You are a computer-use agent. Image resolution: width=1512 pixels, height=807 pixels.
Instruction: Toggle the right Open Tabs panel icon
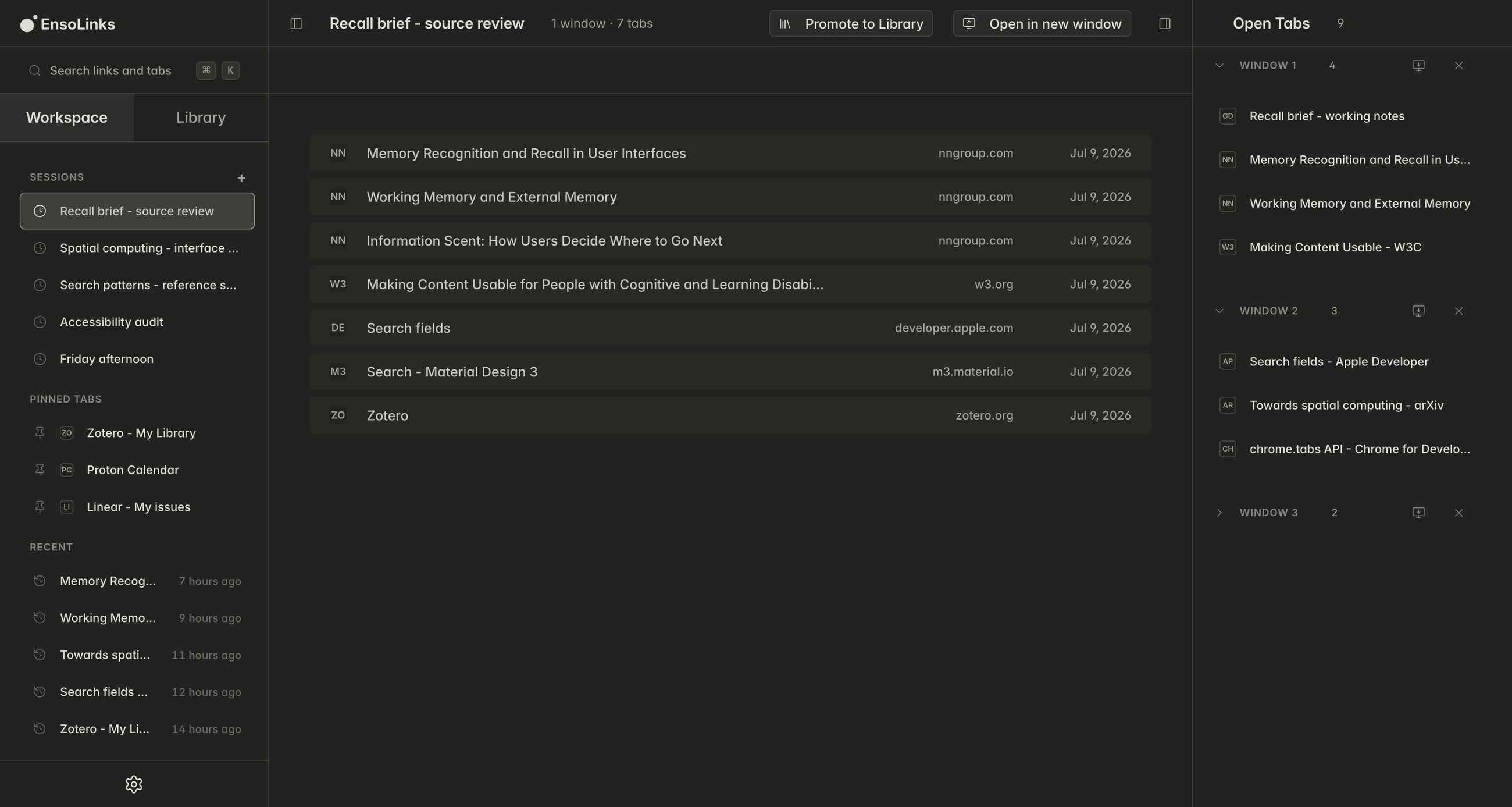tap(1164, 23)
